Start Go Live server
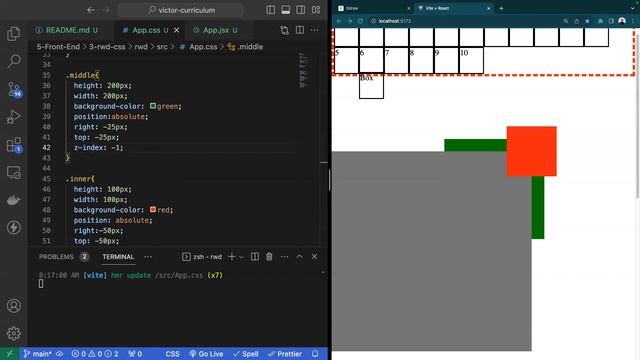Screen dimensions: 640x360 206,354
